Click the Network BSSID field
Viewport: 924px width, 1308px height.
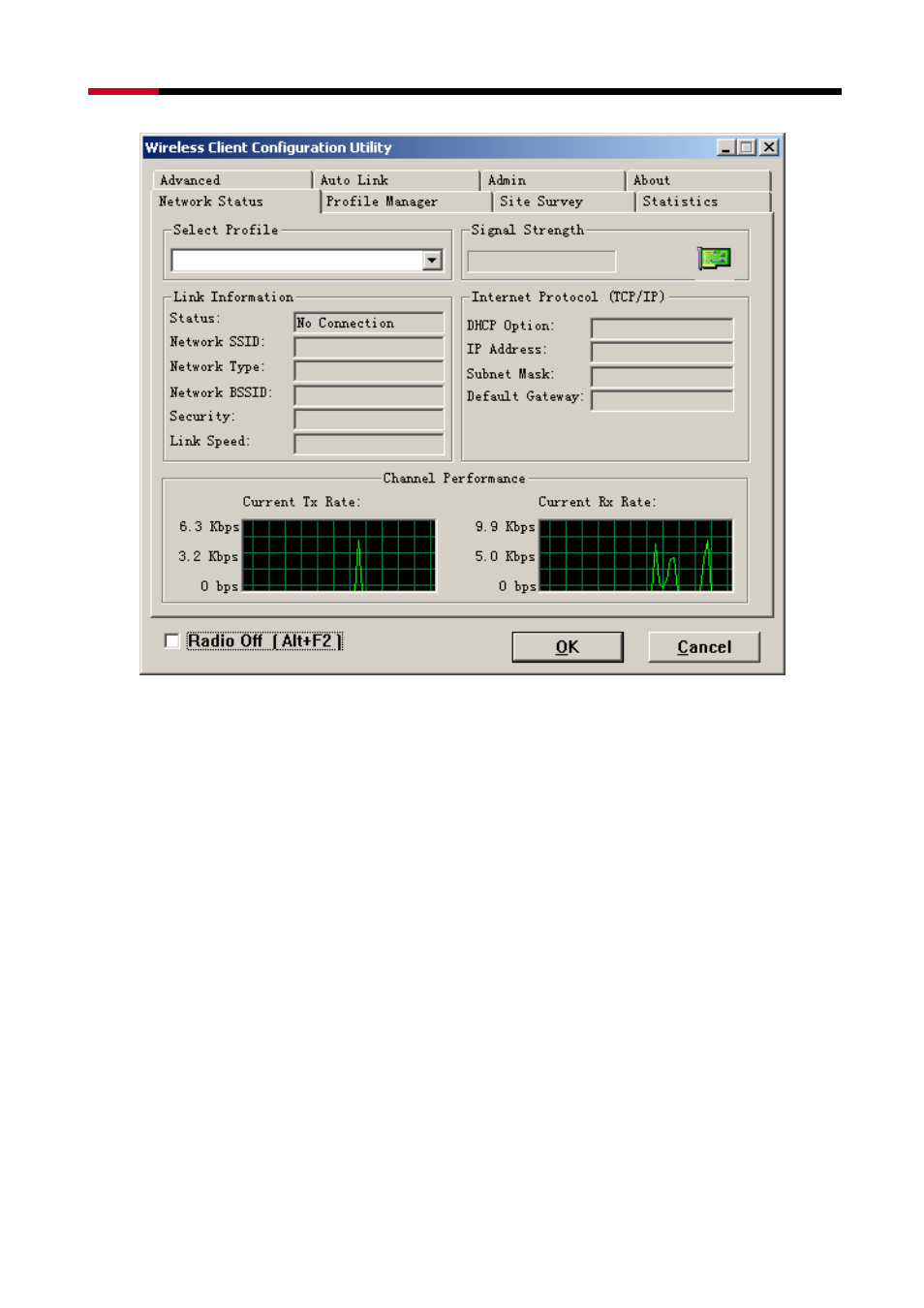click(369, 395)
